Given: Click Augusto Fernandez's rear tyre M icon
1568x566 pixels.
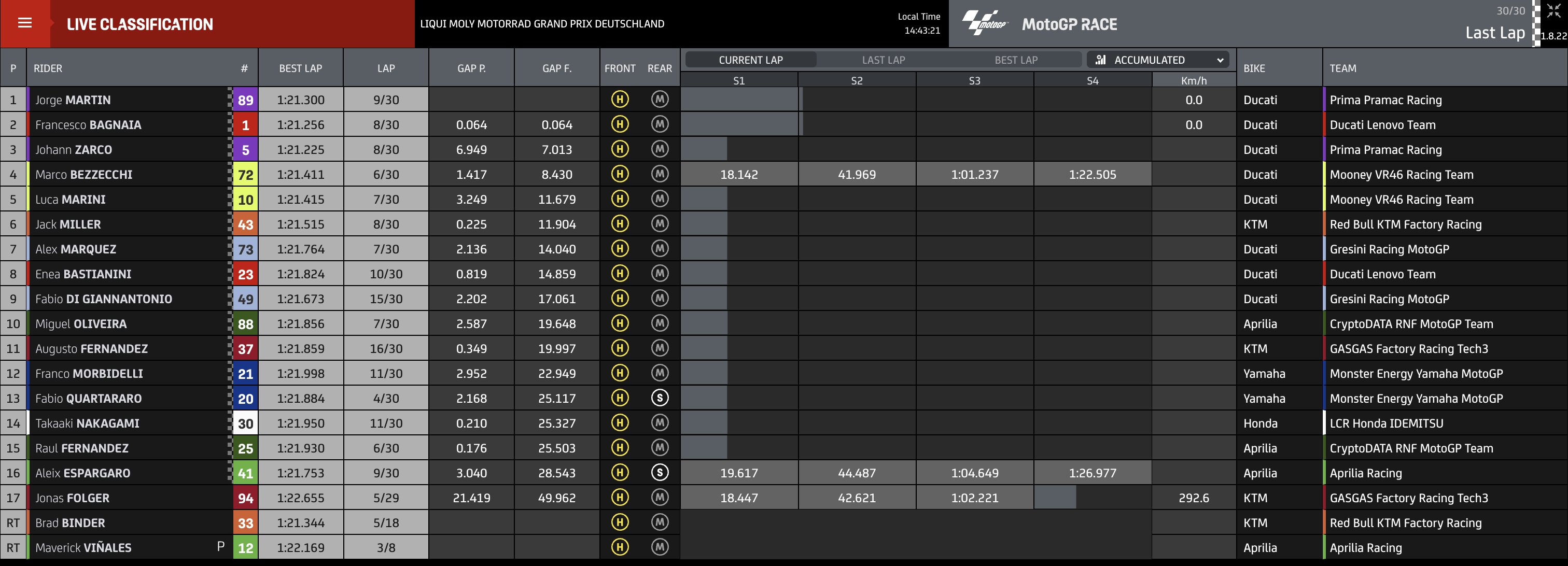Looking at the screenshot, I should tap(660, 348).
